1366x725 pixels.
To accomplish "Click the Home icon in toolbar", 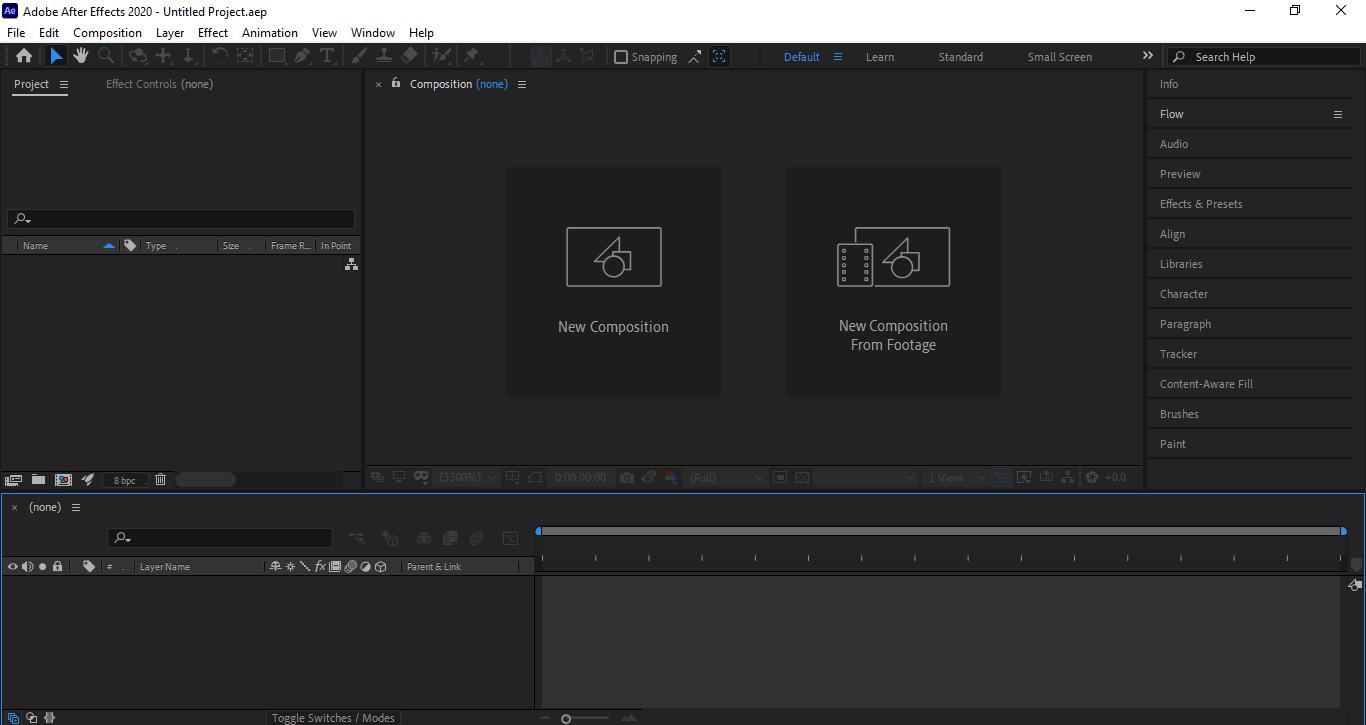I will [x=24, y=56].
